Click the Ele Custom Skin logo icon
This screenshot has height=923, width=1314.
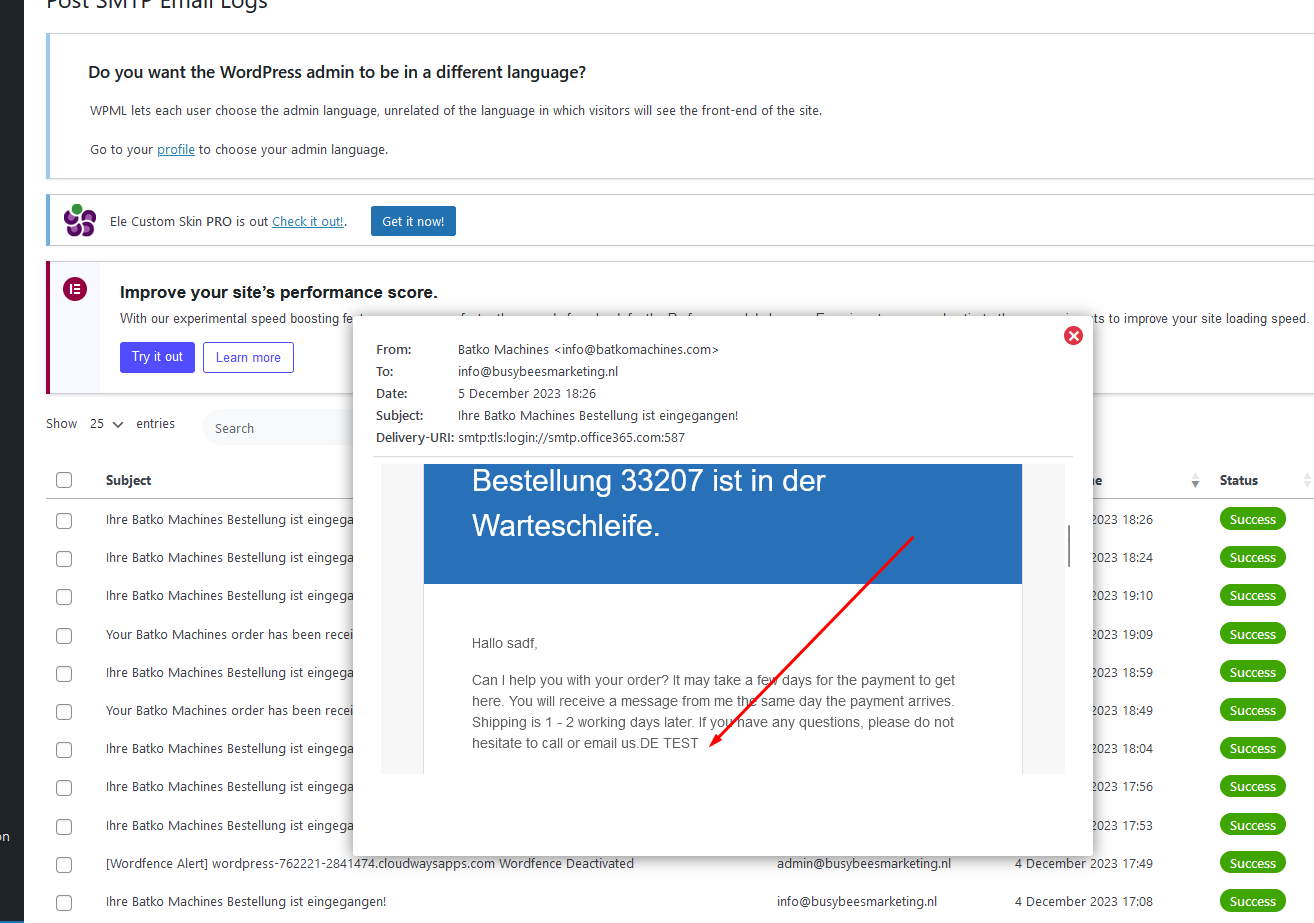[79, 220]
